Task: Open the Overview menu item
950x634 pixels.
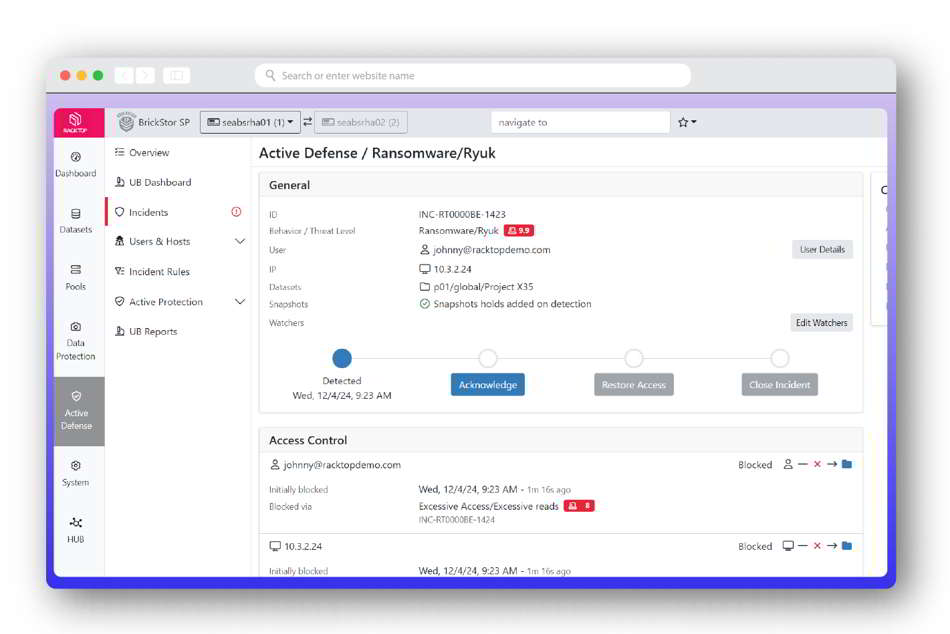Action: 142,153
